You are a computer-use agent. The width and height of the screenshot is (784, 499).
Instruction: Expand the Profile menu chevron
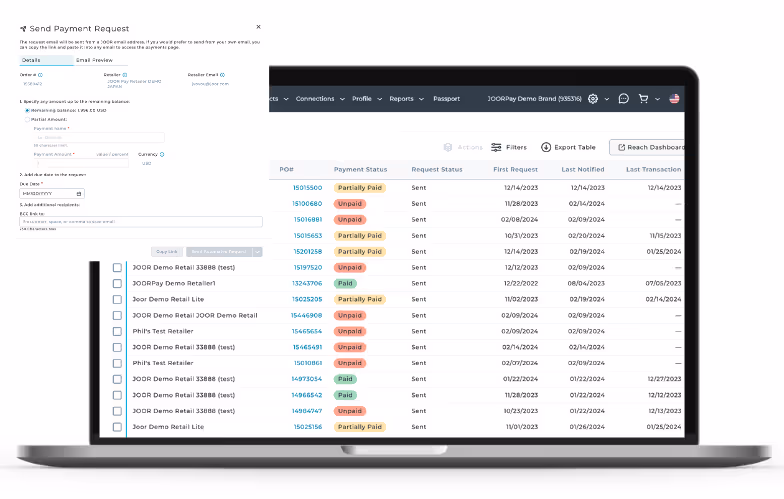(380, 99)
